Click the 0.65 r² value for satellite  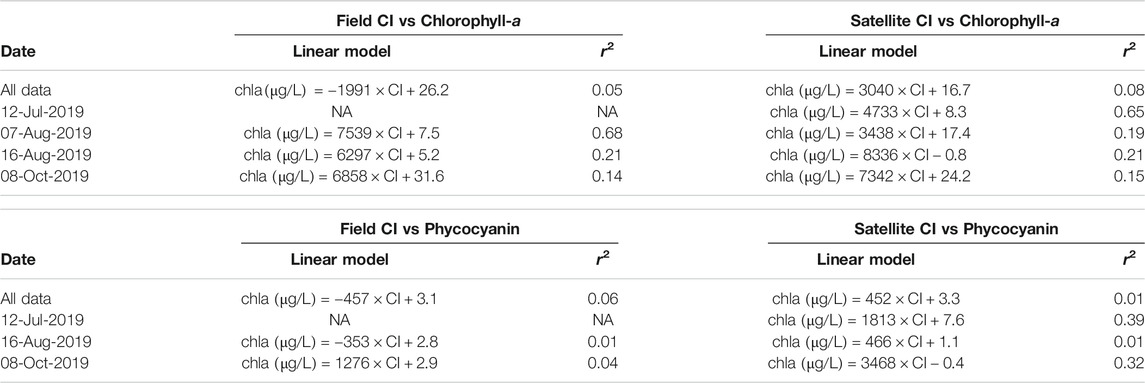click(x=1130, y=112)
